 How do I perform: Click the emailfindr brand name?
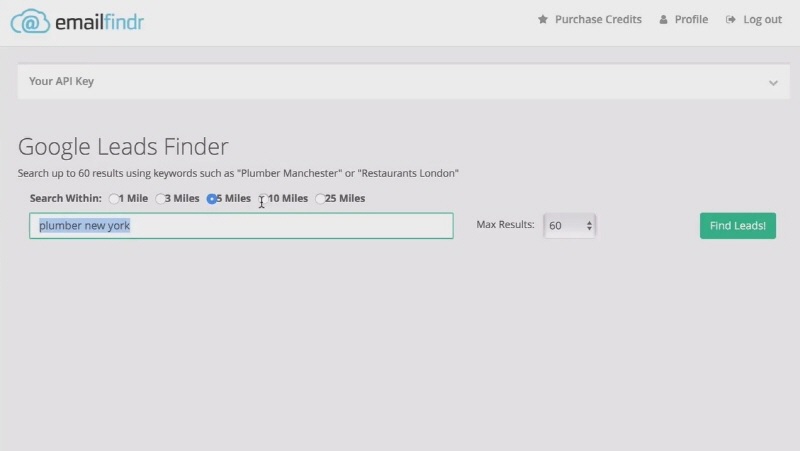99,22
